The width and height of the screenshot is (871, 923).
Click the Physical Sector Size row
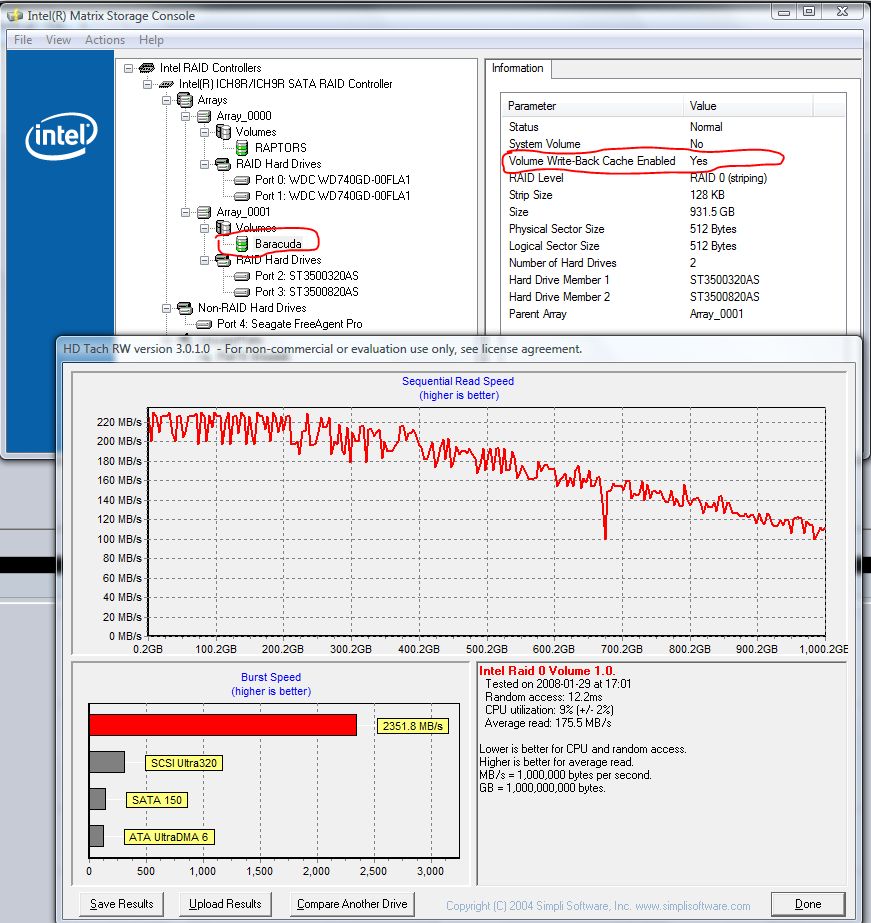(673, 229)
